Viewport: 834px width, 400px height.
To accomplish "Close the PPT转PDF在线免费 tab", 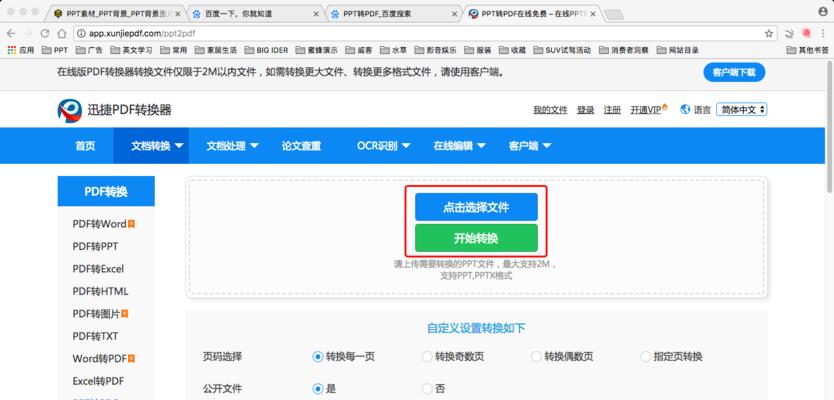I will [x=593, y=14].
